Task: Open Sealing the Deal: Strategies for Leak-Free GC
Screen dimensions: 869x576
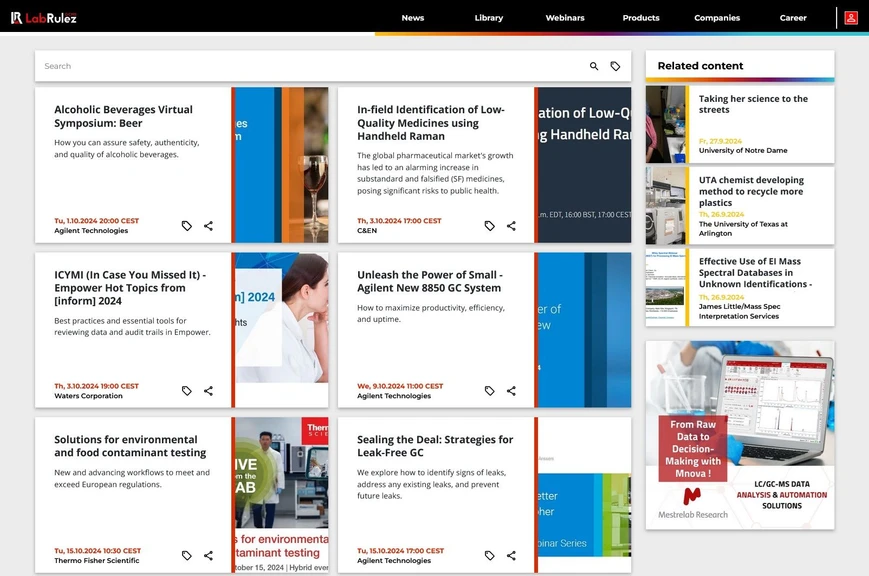Action: click(x=435, y=446)
